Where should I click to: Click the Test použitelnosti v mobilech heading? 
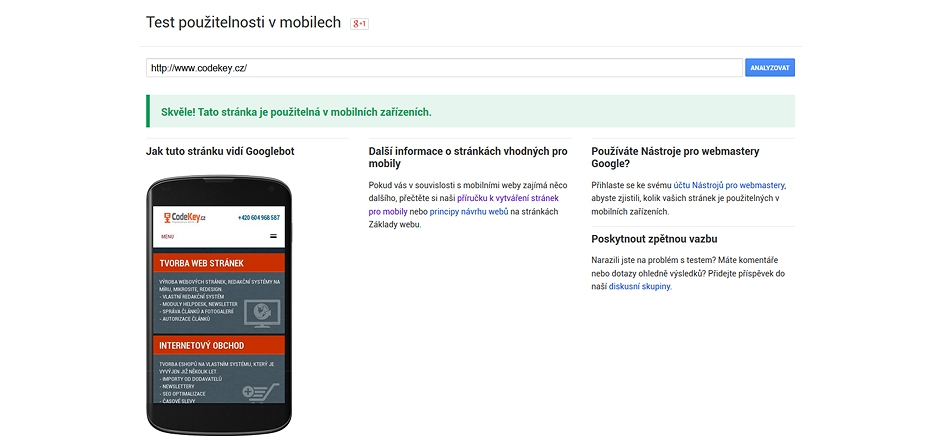(x=244, y=22)
